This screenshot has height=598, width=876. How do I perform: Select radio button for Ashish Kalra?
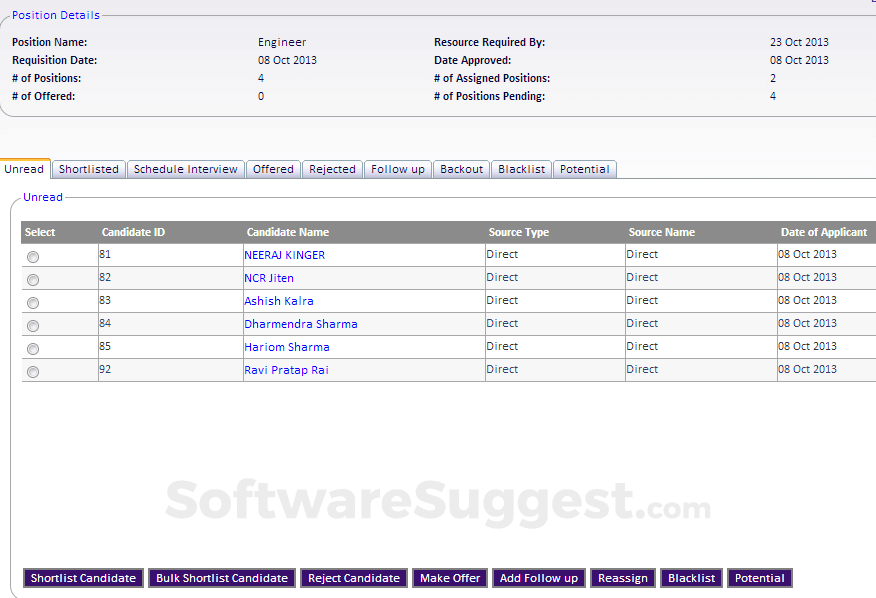pos(33,303)
